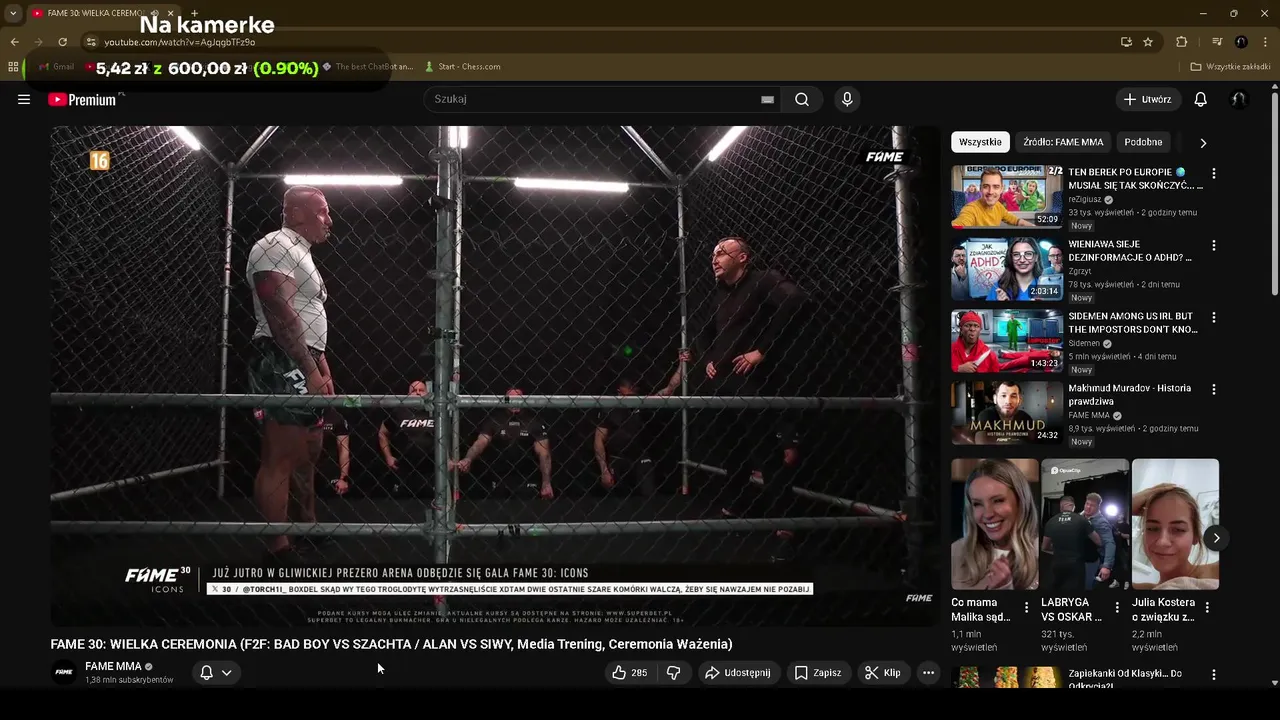Open Sidemen Among Us IRL thumbnail
This screenshot has height=720, width=1280.
[x=1007, y=341]
